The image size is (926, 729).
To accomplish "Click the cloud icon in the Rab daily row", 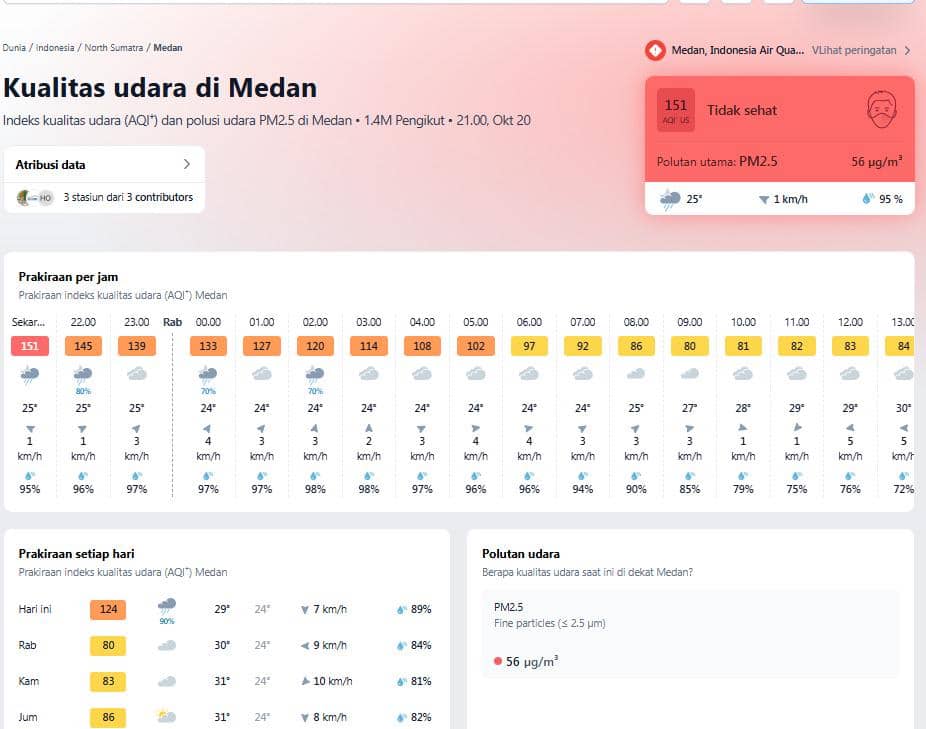I will 167,645.
